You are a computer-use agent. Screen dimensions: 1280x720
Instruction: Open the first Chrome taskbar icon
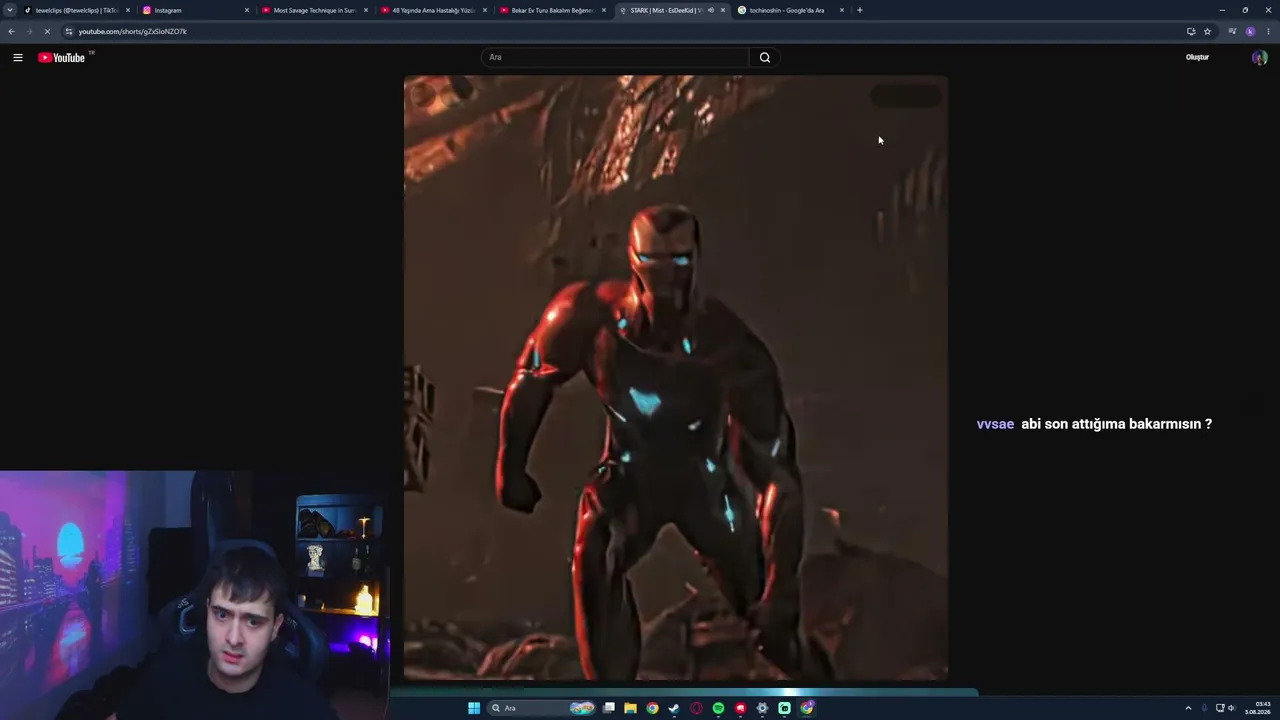[x=652, y=708]
